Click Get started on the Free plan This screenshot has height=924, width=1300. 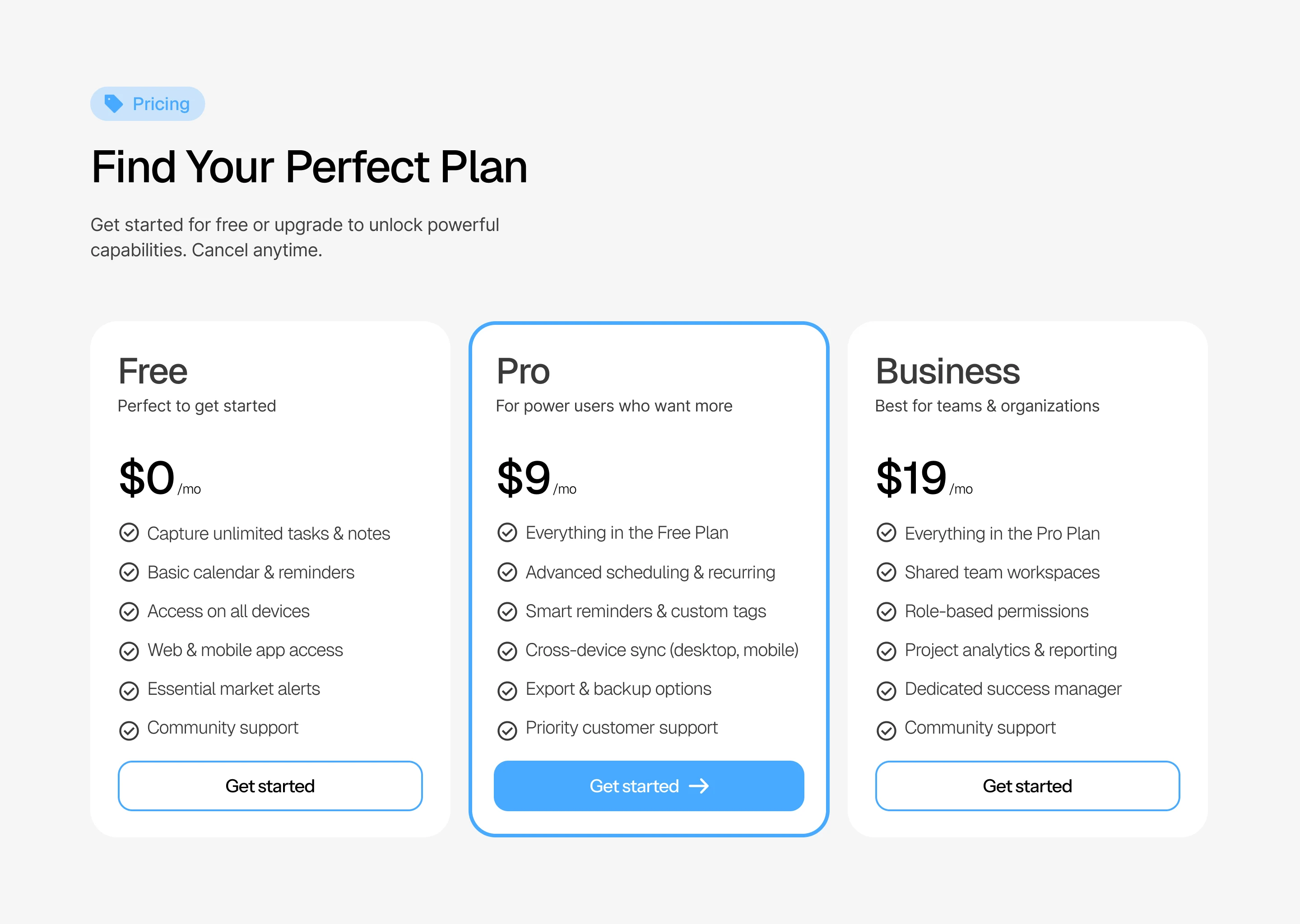pos(270,786)
